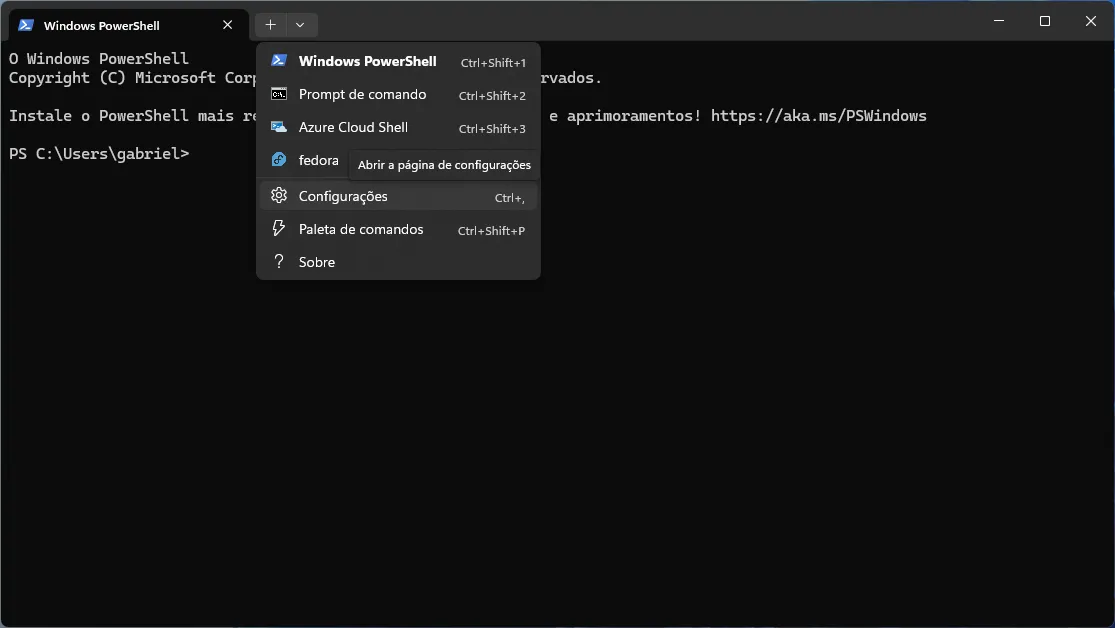Image resolution: width=1115 pixels, height=628 pixels.
Task: Open Configurações settings entry
Action: pos(398,196)
